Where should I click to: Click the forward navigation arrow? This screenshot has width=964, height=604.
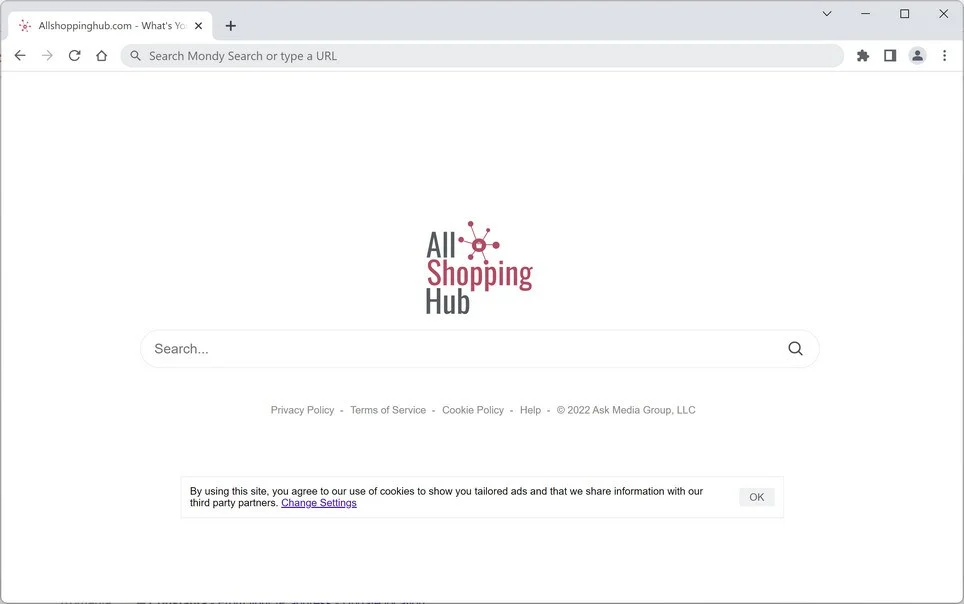pos(47,56)
